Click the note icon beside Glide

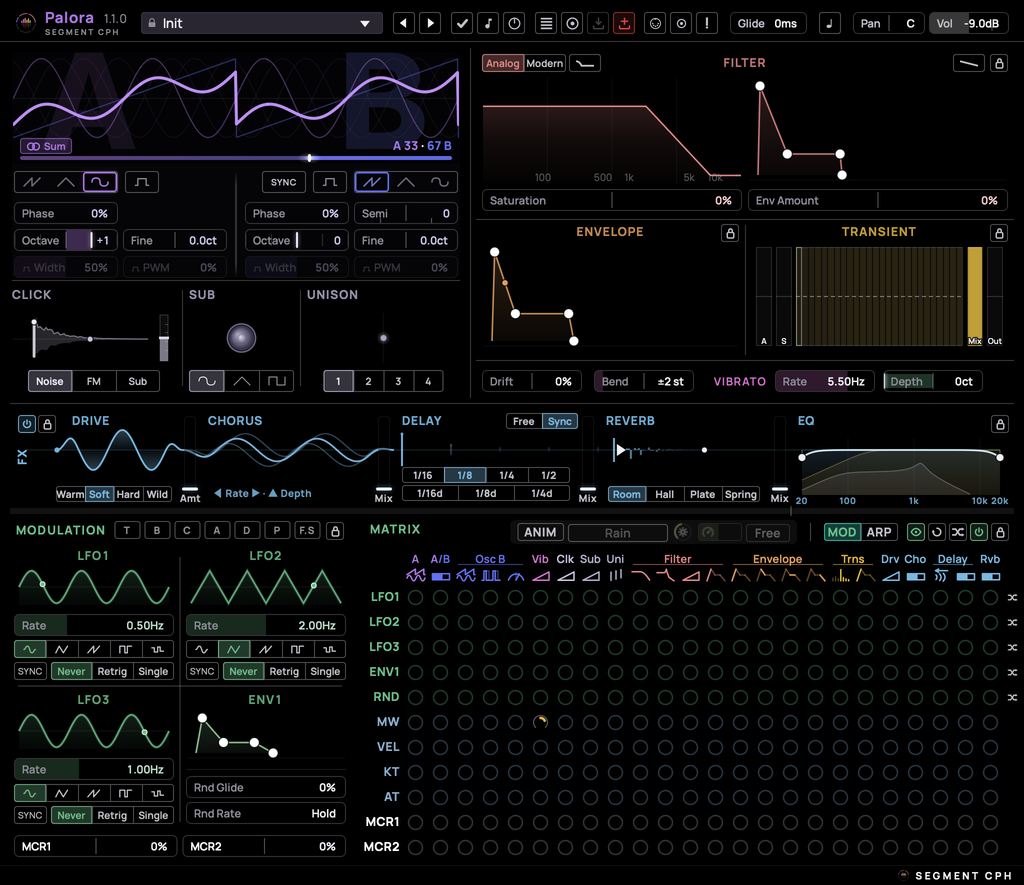[829, 24]
